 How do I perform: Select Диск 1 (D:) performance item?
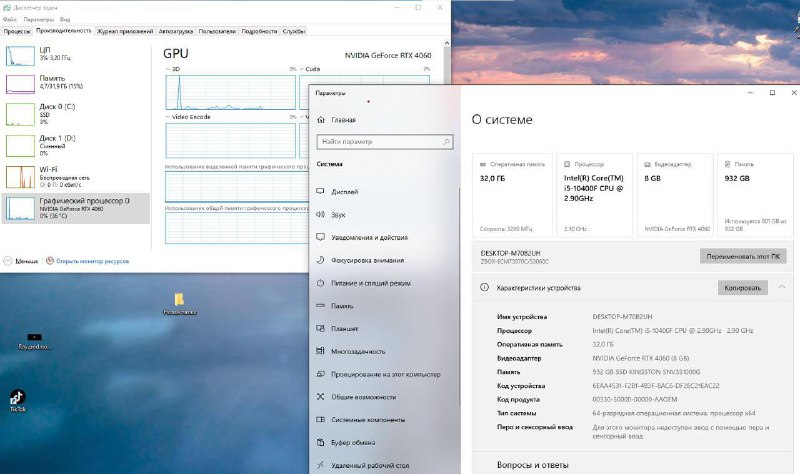pos(76,145)
